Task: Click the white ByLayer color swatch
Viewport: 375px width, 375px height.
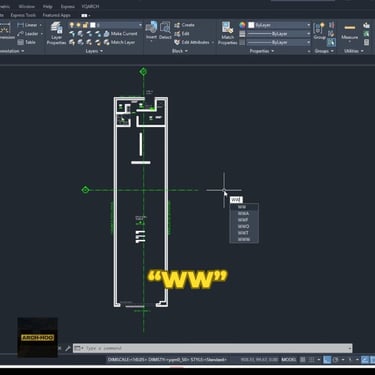Action: 251,25
